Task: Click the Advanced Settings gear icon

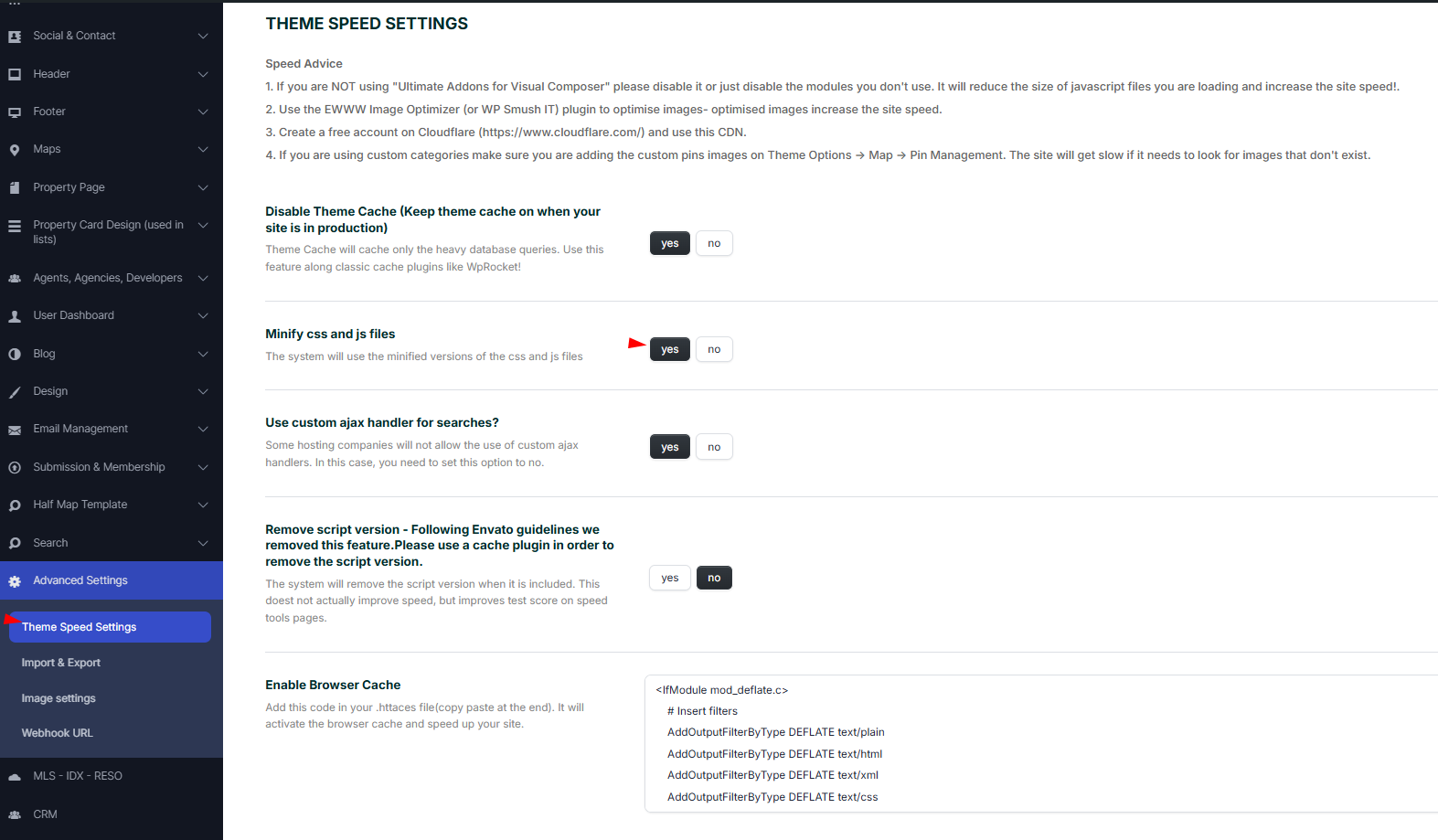Action: (x=15, y=581)
